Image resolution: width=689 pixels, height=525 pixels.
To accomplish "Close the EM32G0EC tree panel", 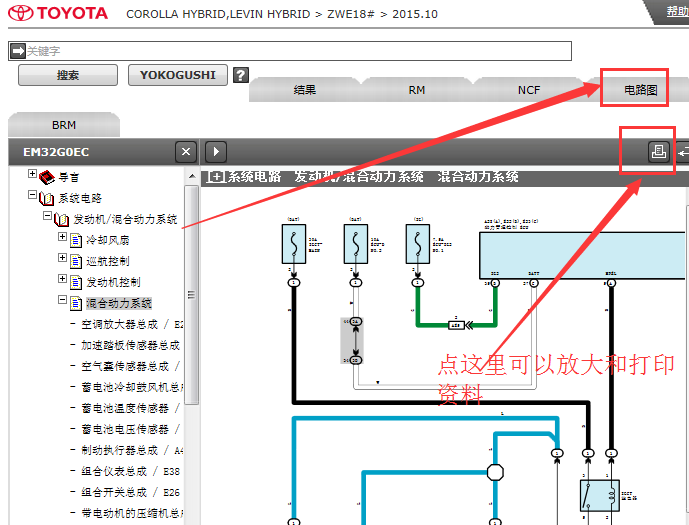I will 185,152.
